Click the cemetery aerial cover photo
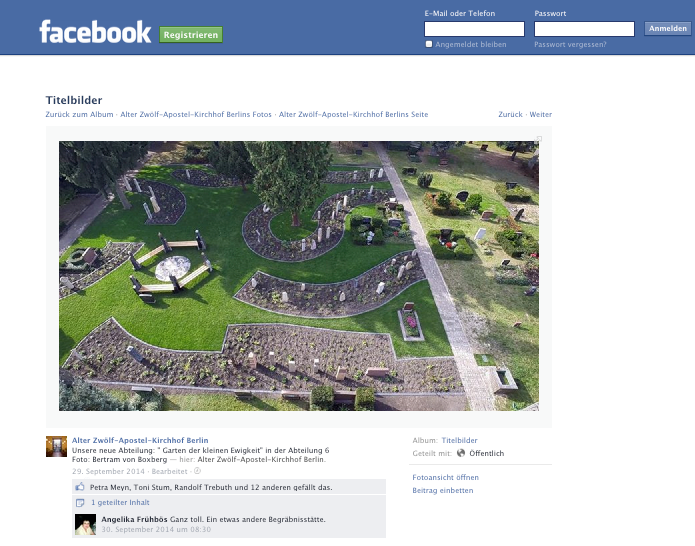695x546 pixels. point(299,276)
